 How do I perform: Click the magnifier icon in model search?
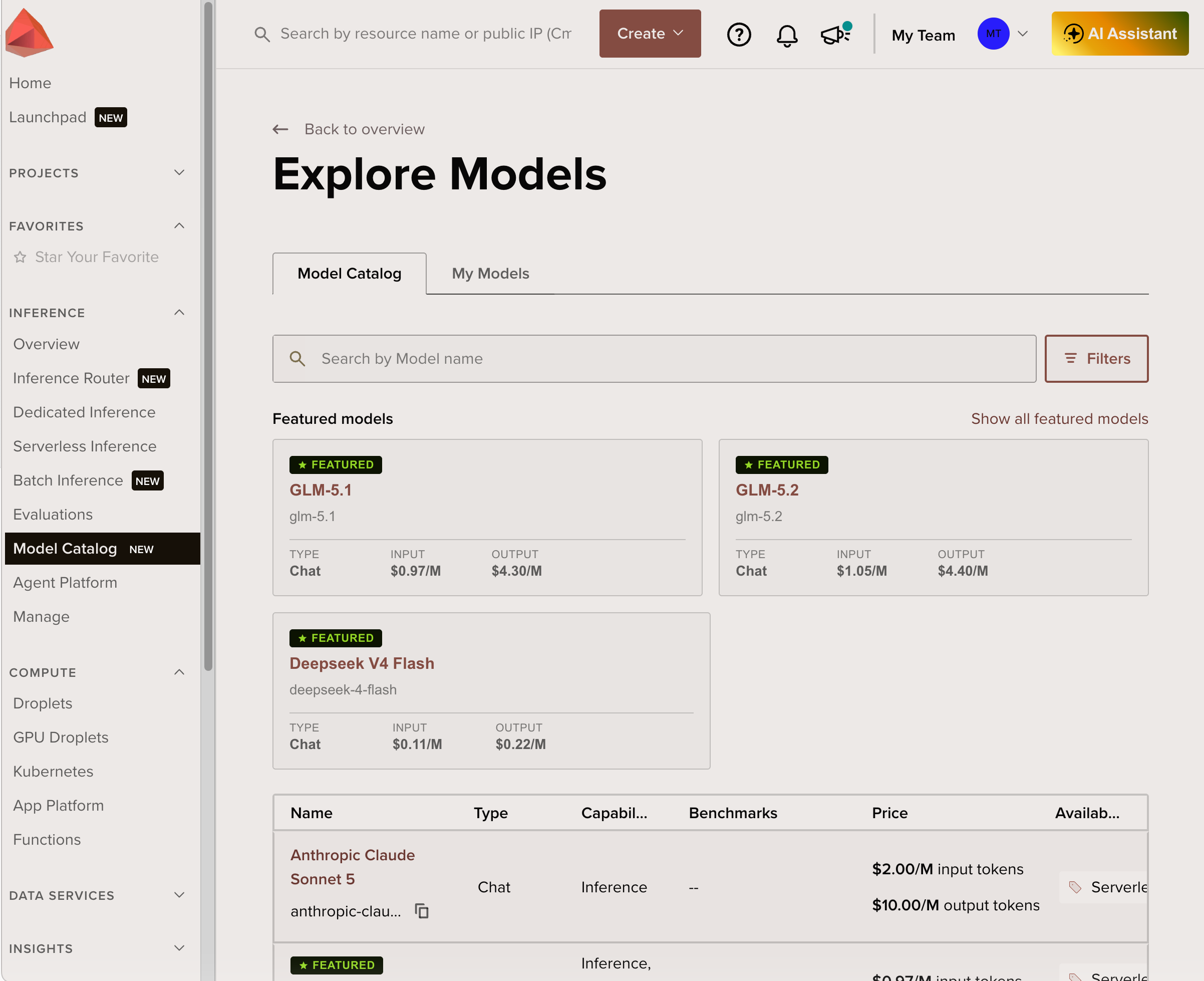[x=297, y=359]
